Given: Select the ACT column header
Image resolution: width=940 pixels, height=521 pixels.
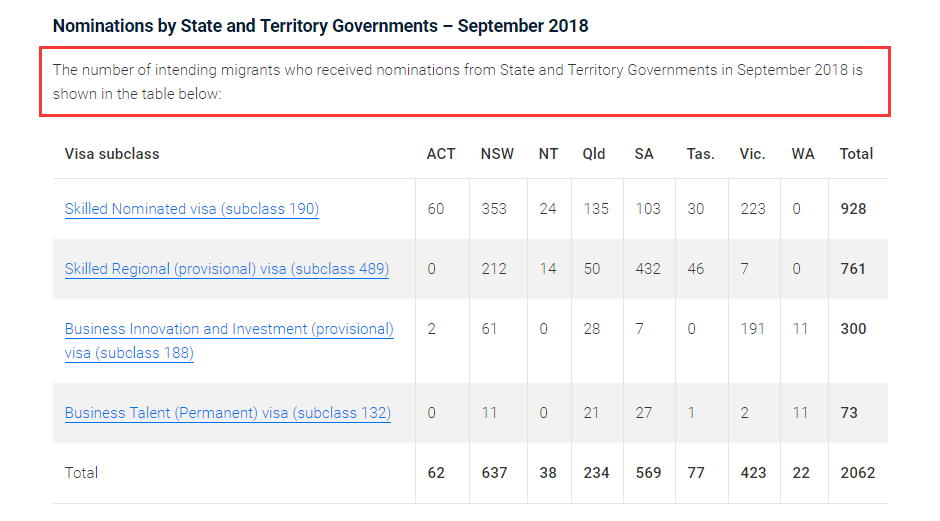Looking at the screenshot, I should 440,154.
